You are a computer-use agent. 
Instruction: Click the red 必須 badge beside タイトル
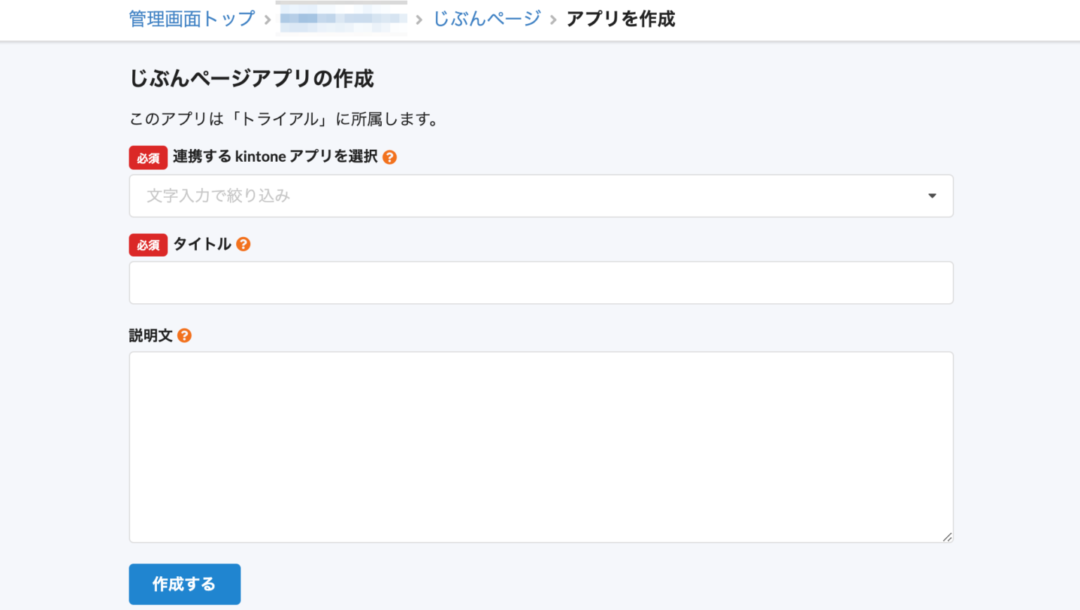pos(148,244)
